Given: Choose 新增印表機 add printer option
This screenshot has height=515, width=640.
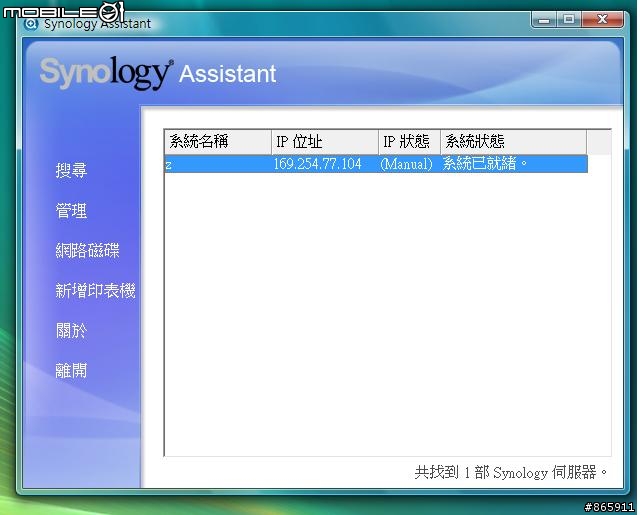Looking at the screenshot, I should pyautogui.click(x=95, y=291).
